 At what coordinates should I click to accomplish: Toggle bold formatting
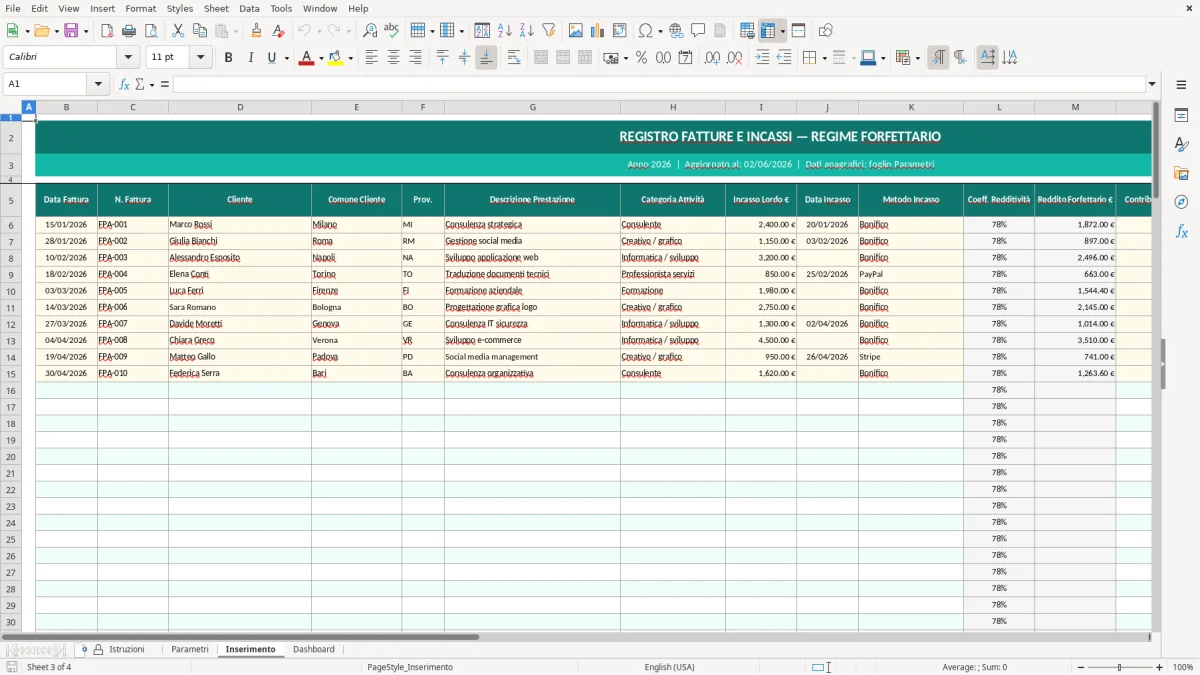coord(229,58)
